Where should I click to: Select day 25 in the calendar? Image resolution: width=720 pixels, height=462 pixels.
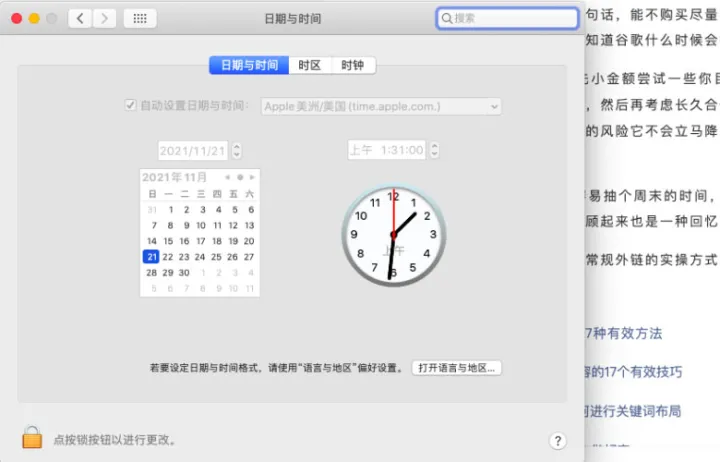coord(216,257)
